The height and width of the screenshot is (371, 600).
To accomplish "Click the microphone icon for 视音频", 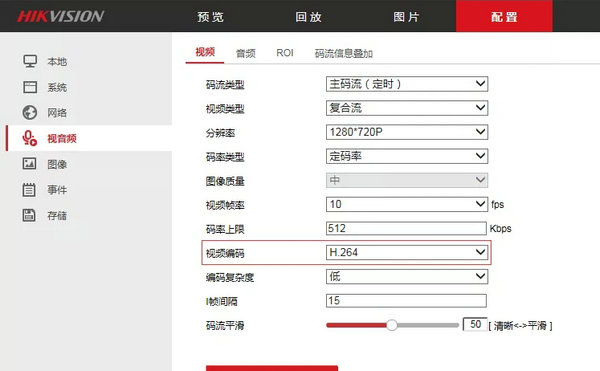I will pyautogui.click(x=29, y=138).
